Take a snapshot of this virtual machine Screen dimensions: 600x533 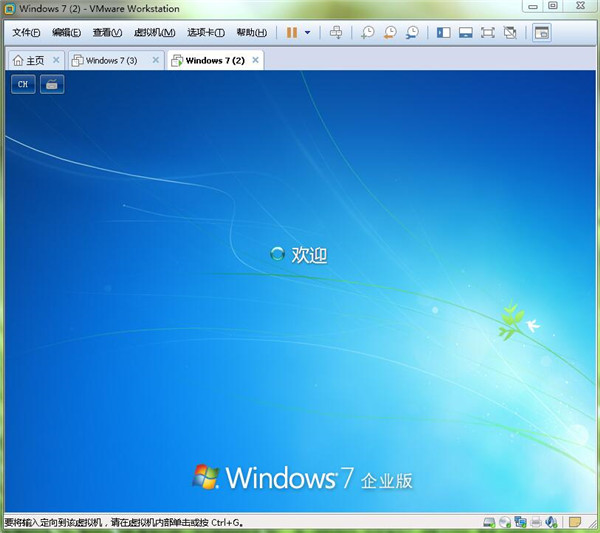(368, 33)
